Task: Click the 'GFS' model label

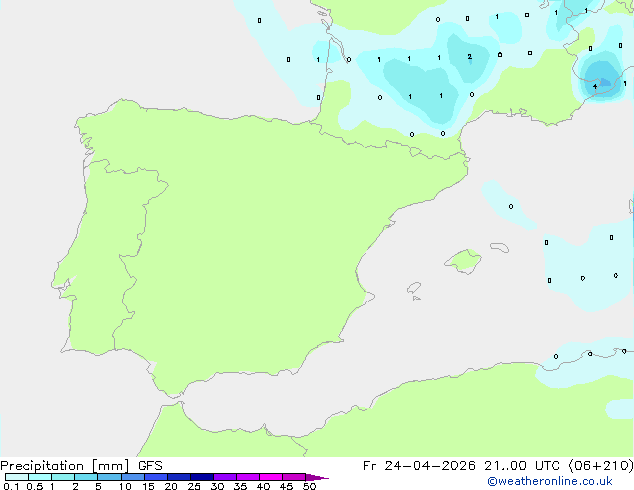Action: tap(150, 466)
